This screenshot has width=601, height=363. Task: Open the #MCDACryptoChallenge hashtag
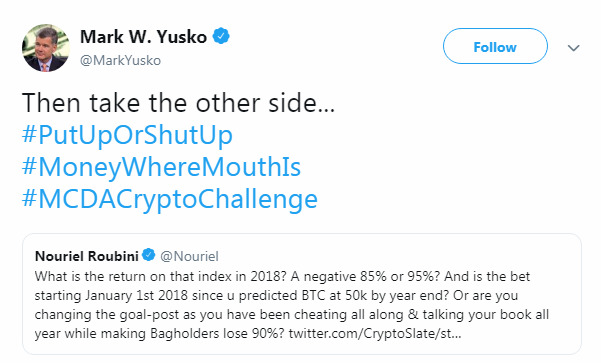tap(170, 200)
